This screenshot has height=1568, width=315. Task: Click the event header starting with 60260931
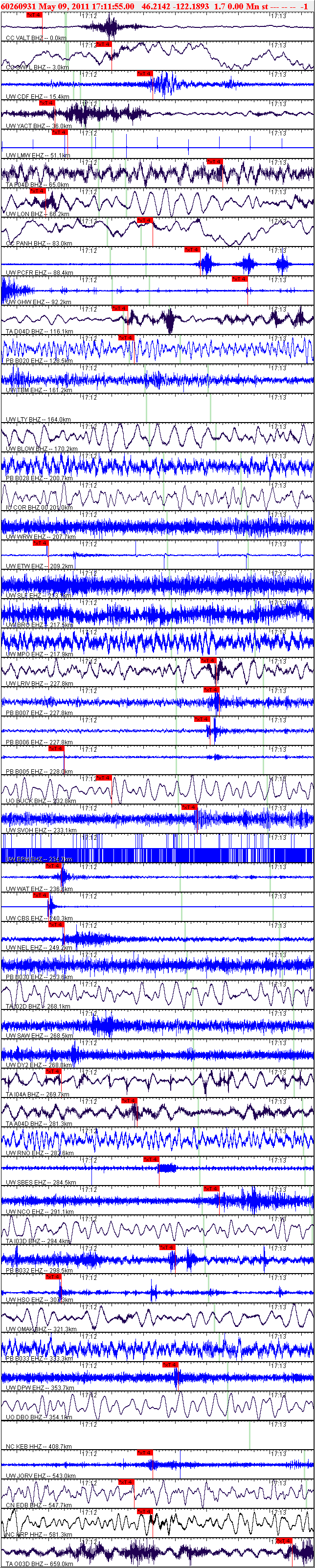pos(157,6)
